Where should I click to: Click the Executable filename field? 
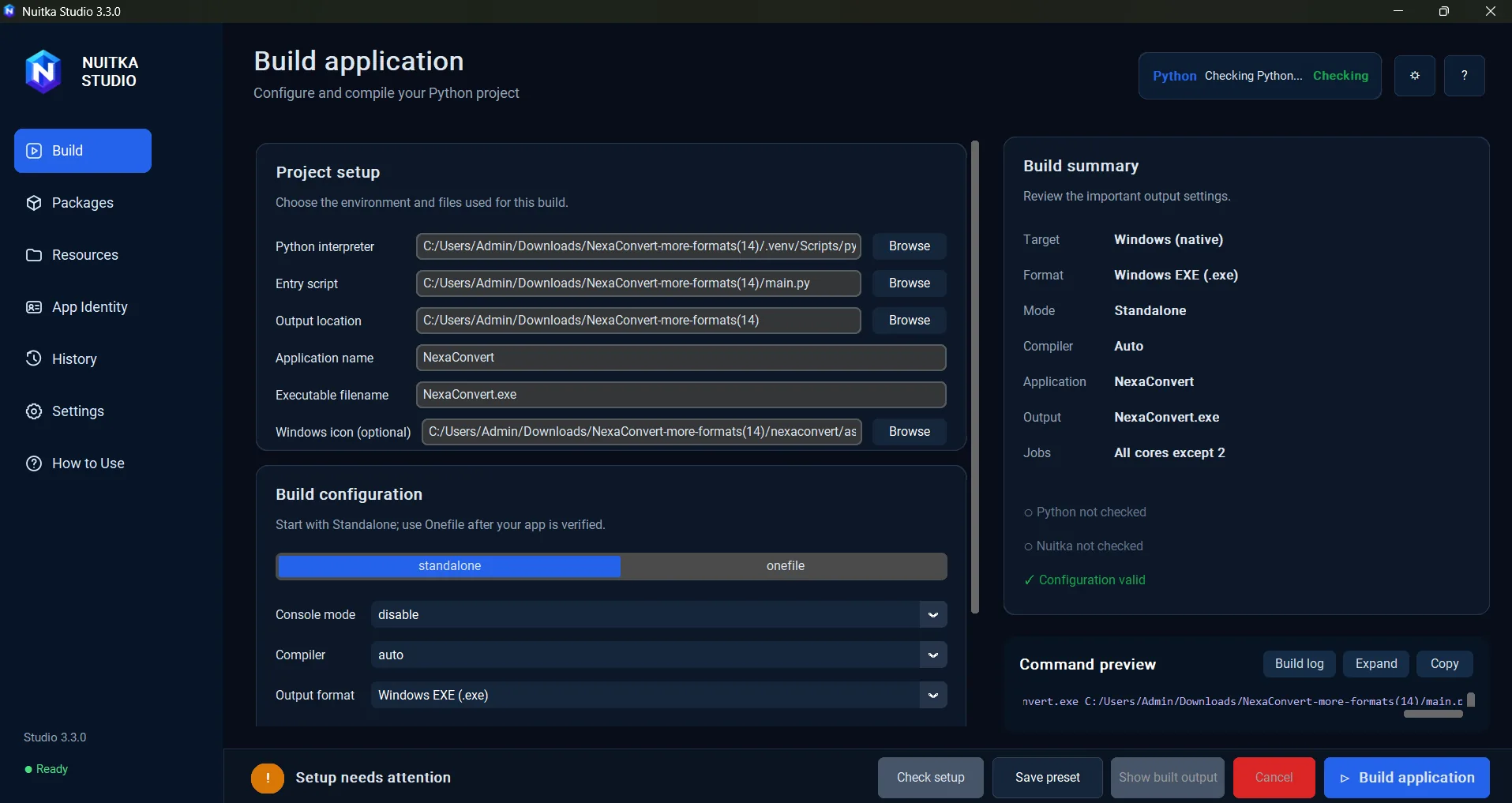tap(681, 395)
